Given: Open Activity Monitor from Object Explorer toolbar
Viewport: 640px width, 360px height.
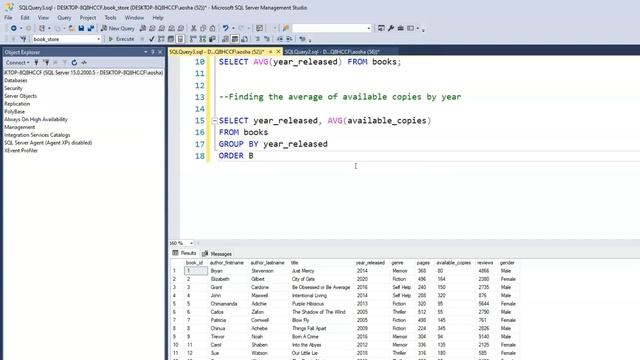Looking at the screenshot, I should (x=84, y=62).
